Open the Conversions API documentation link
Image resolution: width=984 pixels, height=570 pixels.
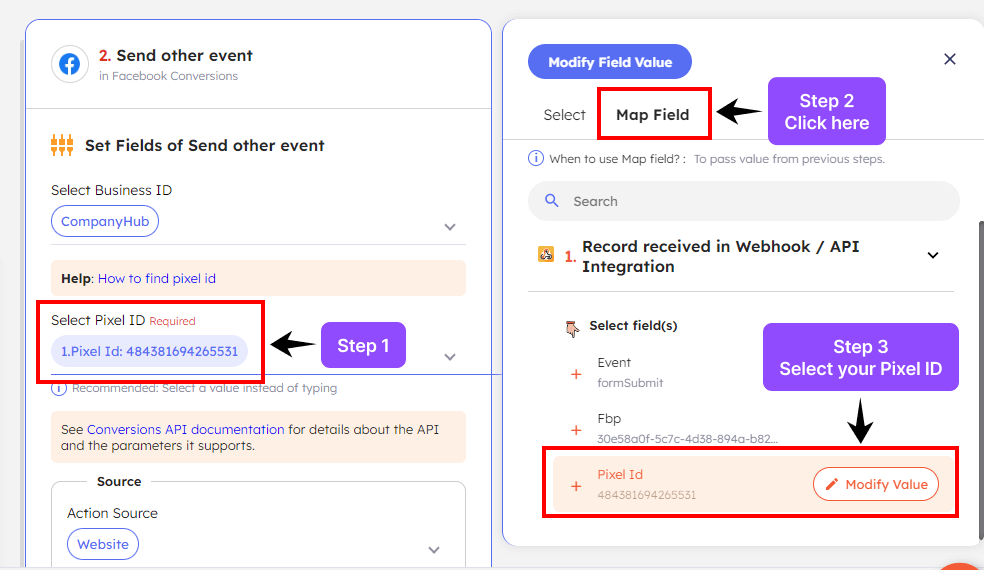186,429
